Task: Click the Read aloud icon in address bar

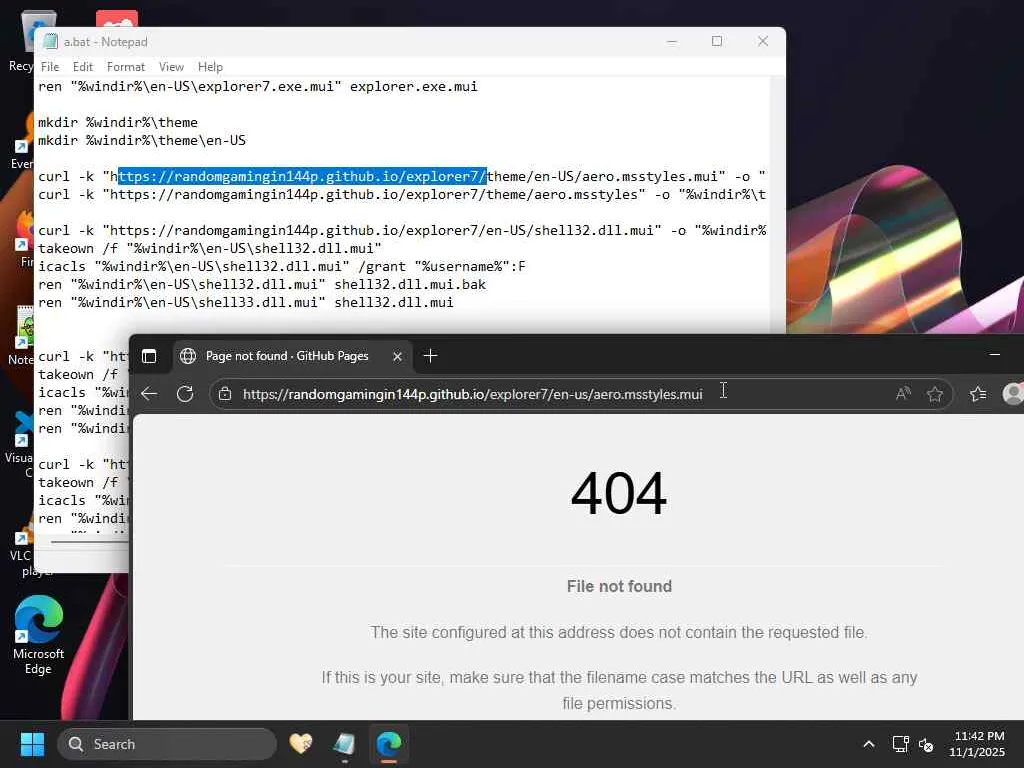Action: 903,394
